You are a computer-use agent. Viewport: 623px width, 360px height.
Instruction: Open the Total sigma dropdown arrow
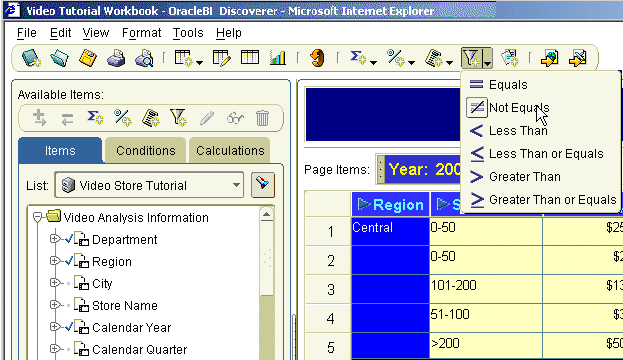pos(373,62)
